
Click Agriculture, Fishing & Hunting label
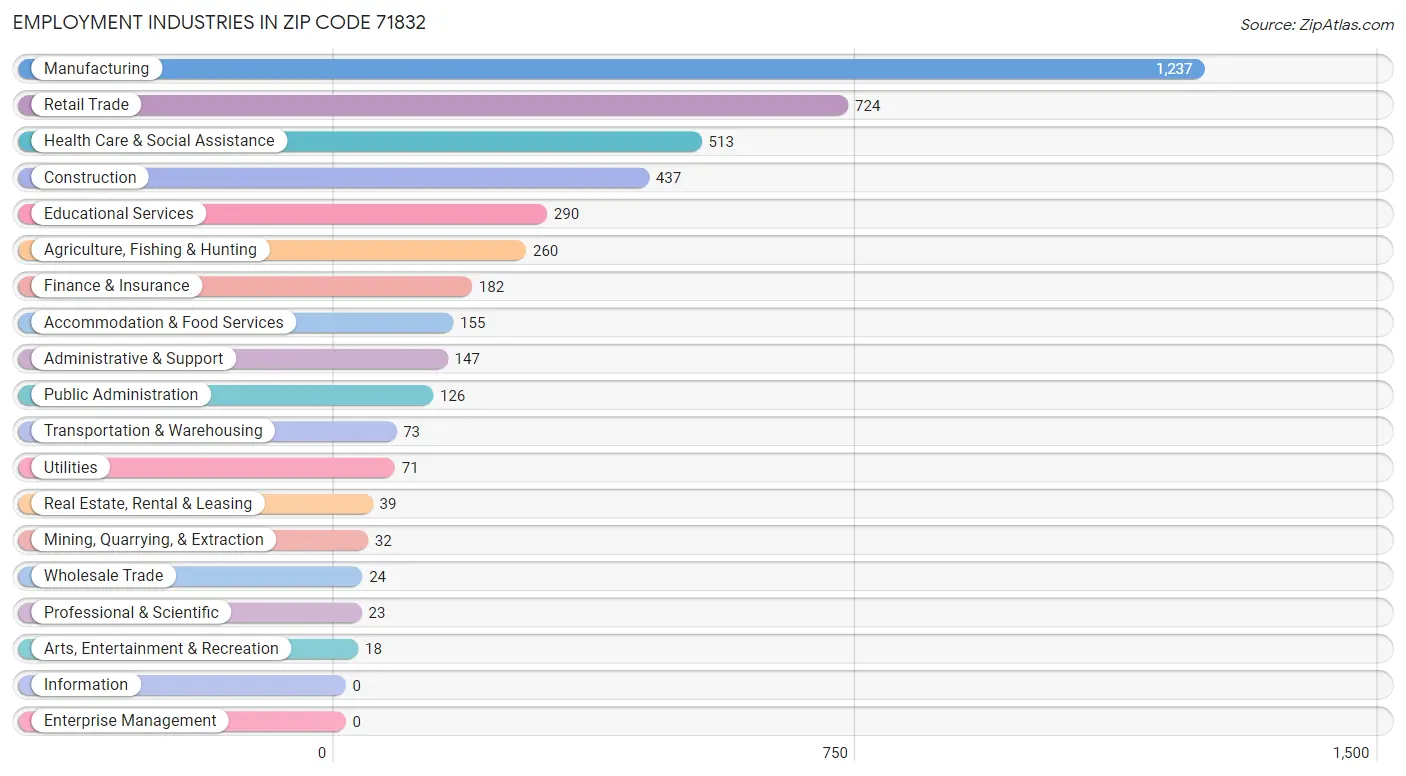pyautogui.click(x=150, y=250)
